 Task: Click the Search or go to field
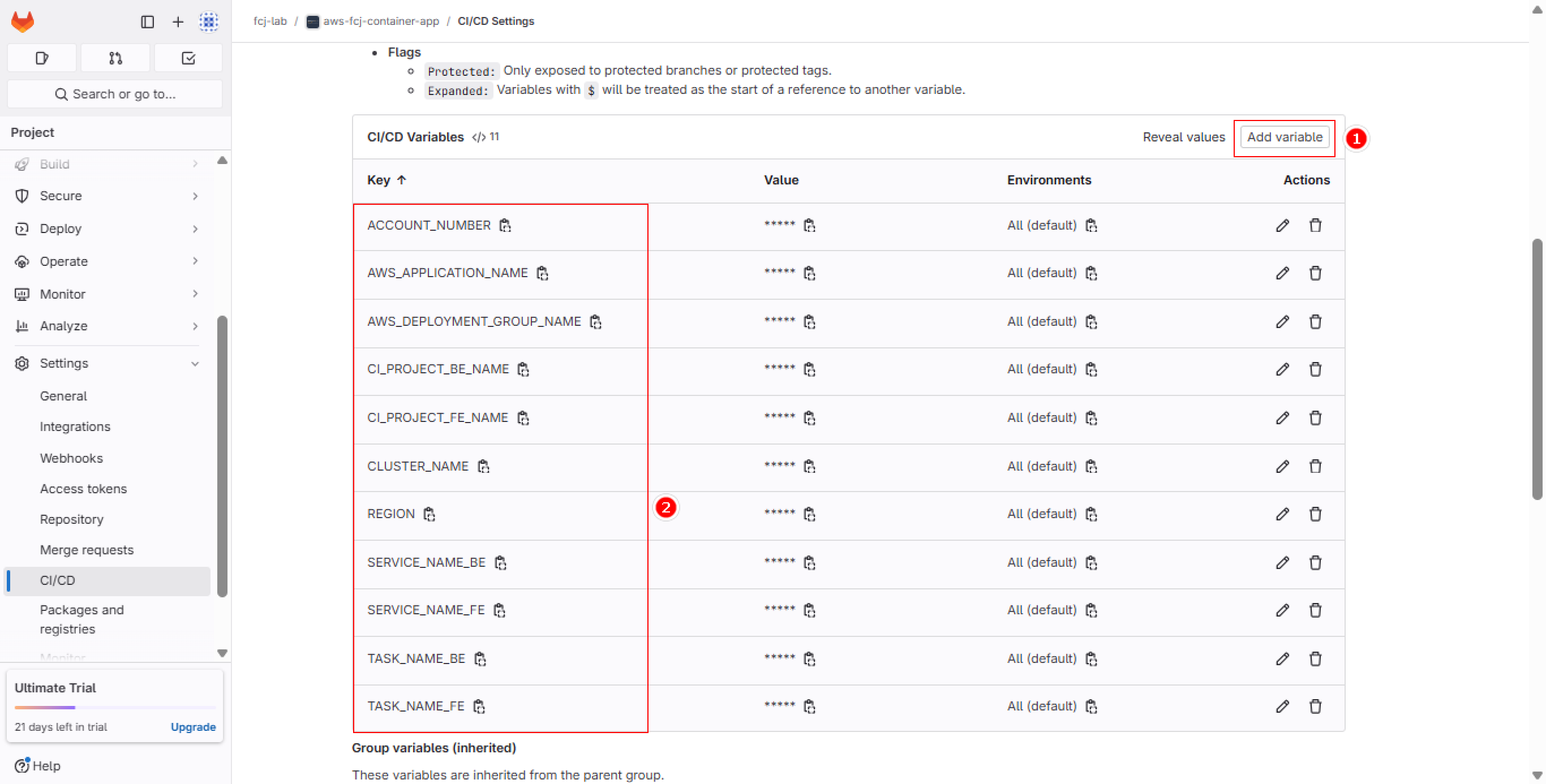tap(115, 94)
